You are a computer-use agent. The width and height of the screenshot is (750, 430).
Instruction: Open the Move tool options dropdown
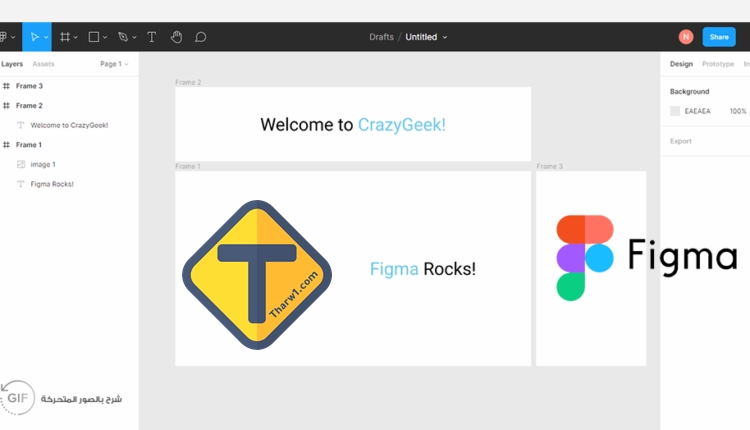tap(46, 37)
